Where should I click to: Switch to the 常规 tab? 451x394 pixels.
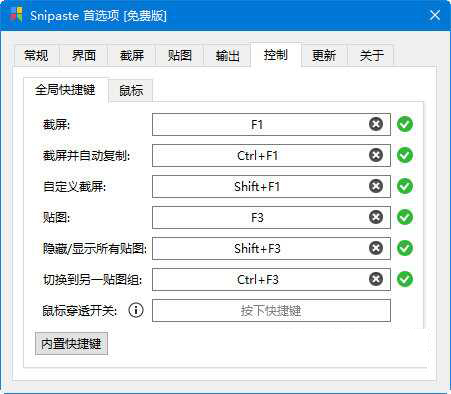36,55
